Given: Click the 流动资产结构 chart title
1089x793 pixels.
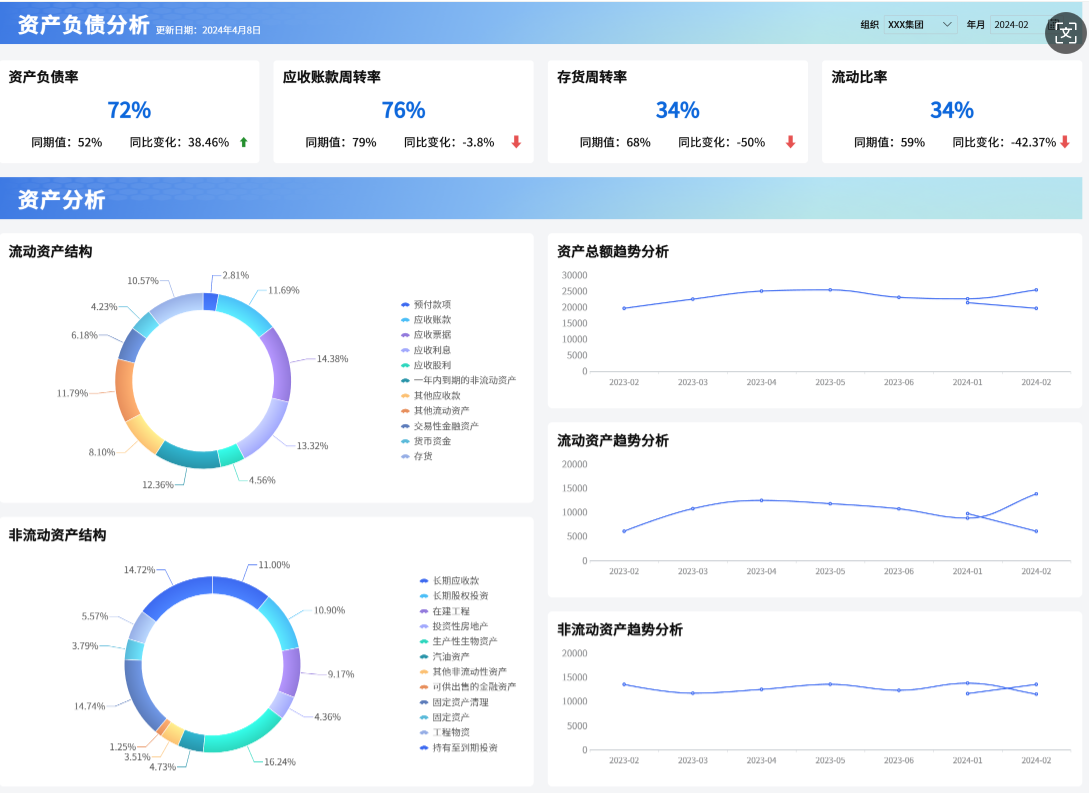Looking at the screenshot, I should (x=50, y=251).
